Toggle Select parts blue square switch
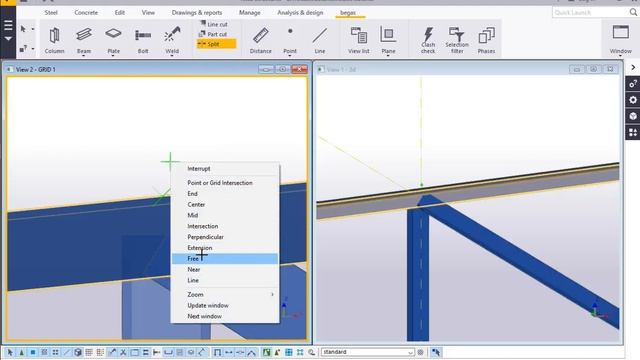640x360 pixels. [x=33, y=352]
